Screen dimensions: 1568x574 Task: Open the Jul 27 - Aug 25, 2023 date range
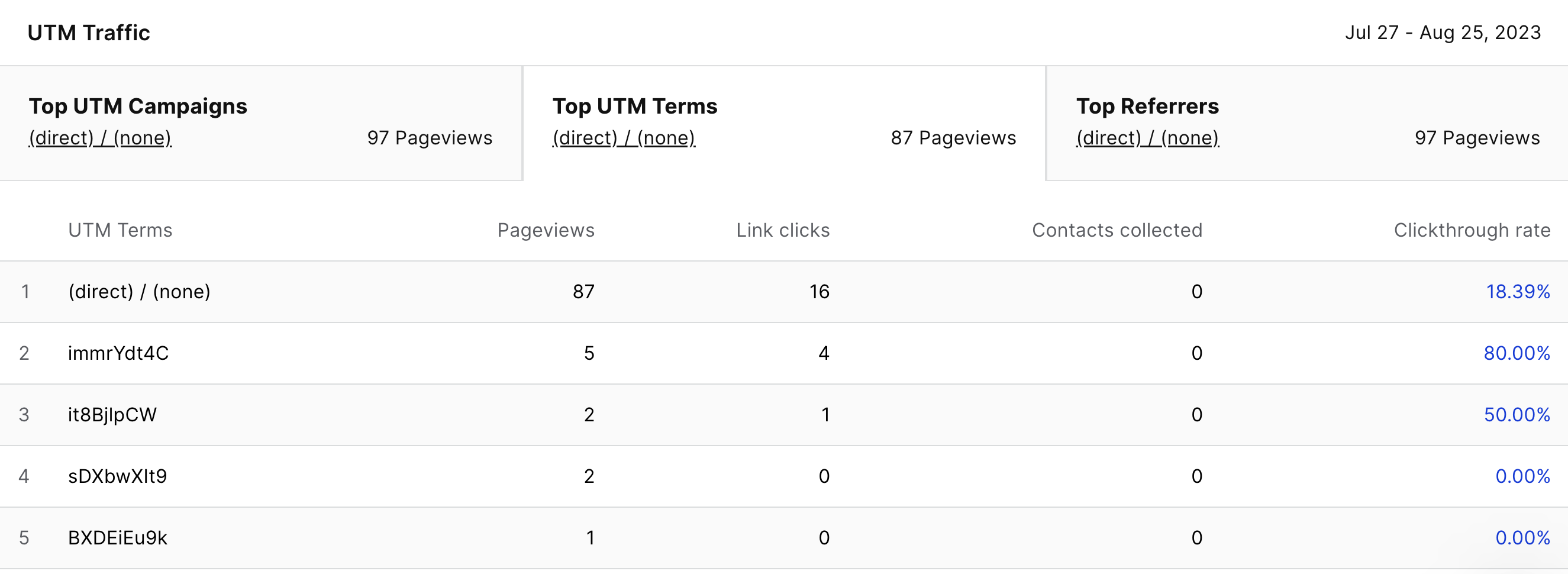pyautogui.click(x=1443, y=33)
